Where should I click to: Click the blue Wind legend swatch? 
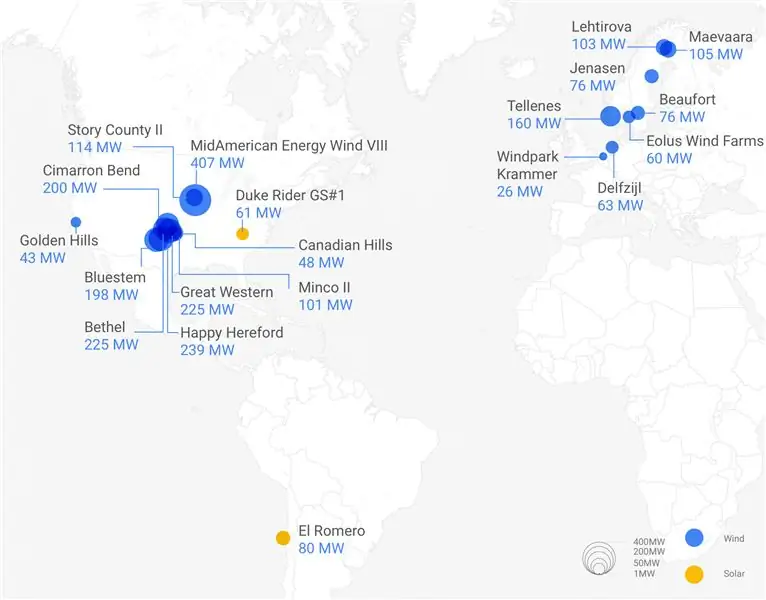click(693, 538)
